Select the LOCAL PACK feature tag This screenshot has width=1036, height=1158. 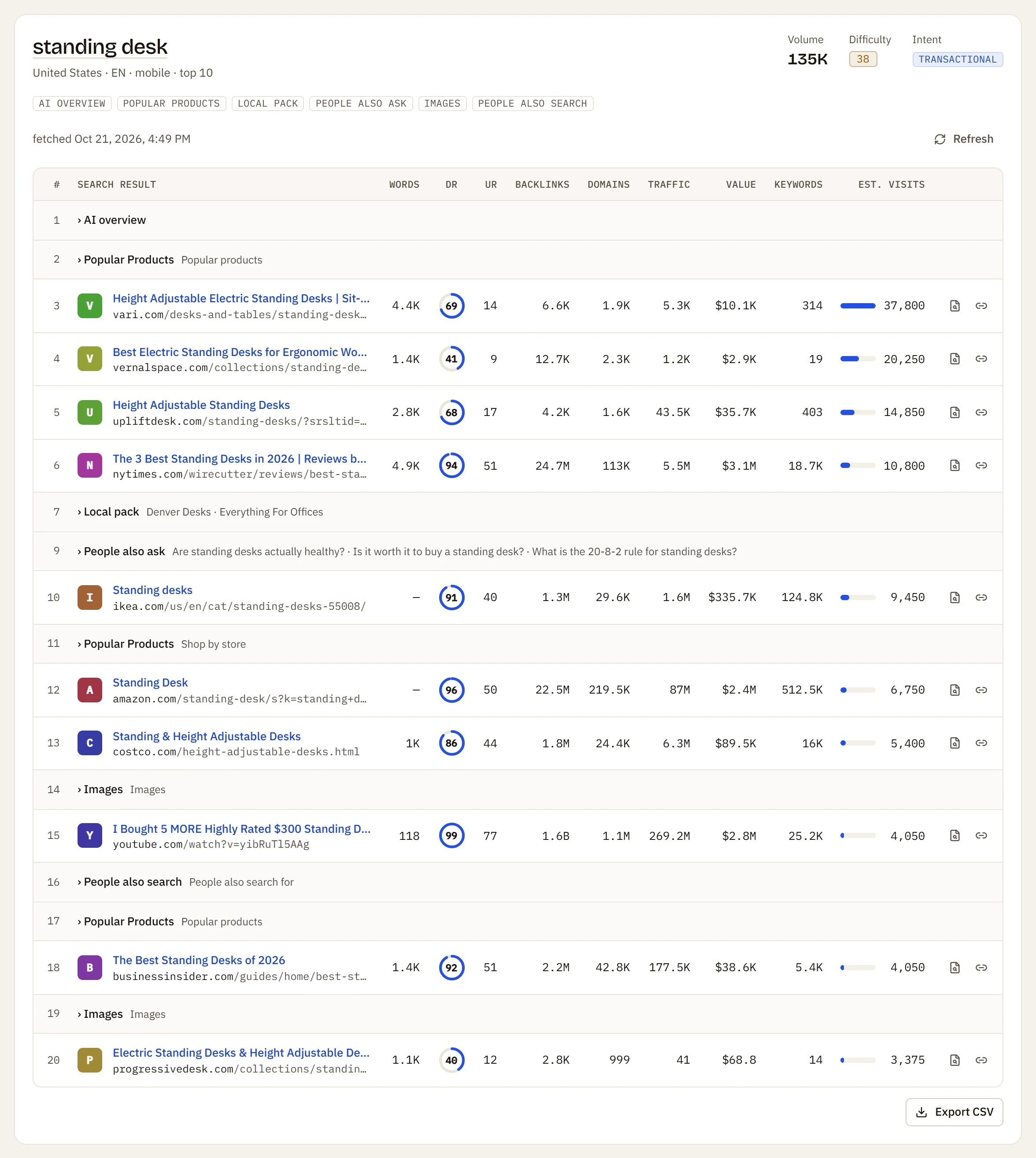point(267,104)
